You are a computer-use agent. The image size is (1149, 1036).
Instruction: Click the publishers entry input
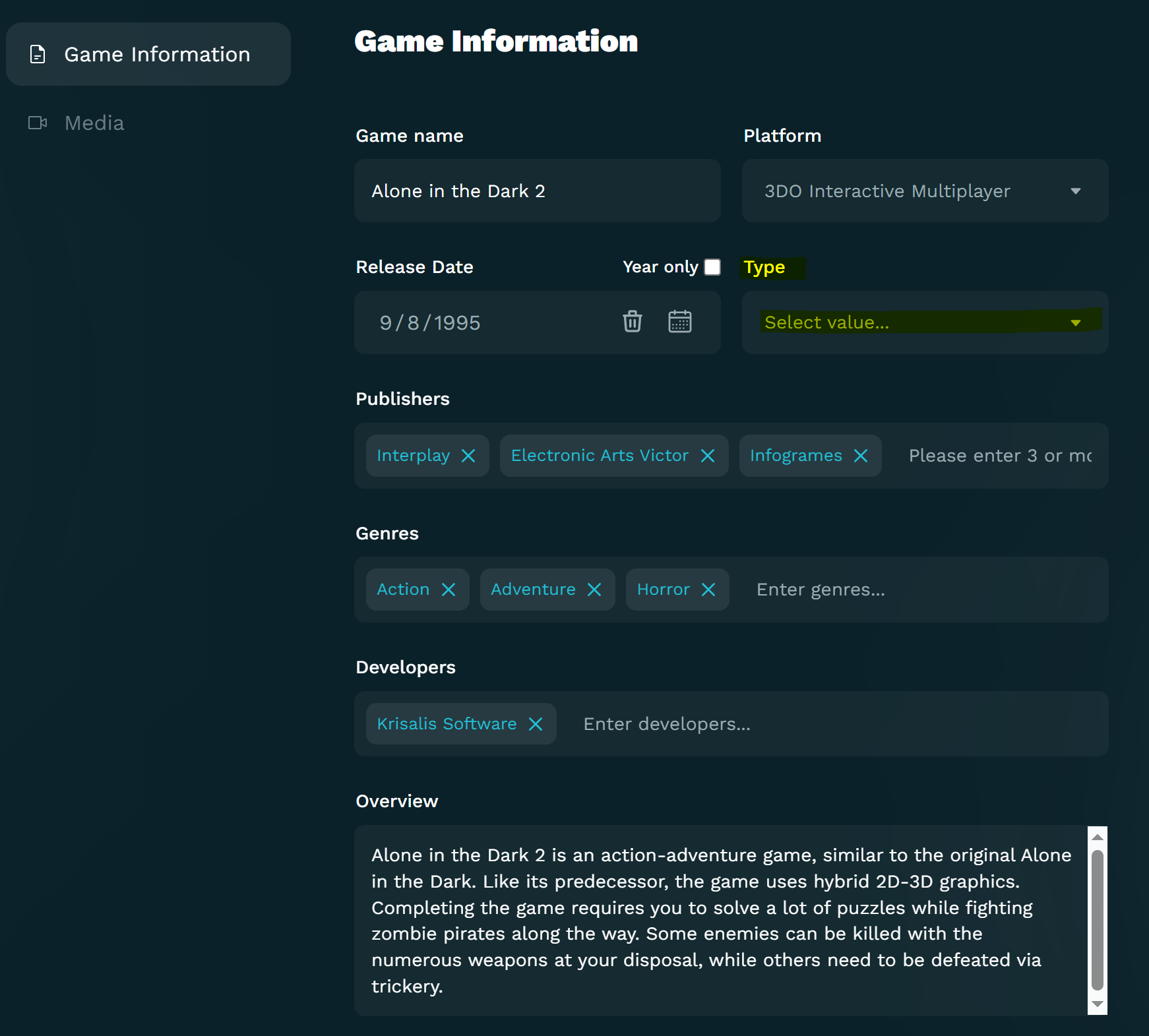tap(1000, 456)
